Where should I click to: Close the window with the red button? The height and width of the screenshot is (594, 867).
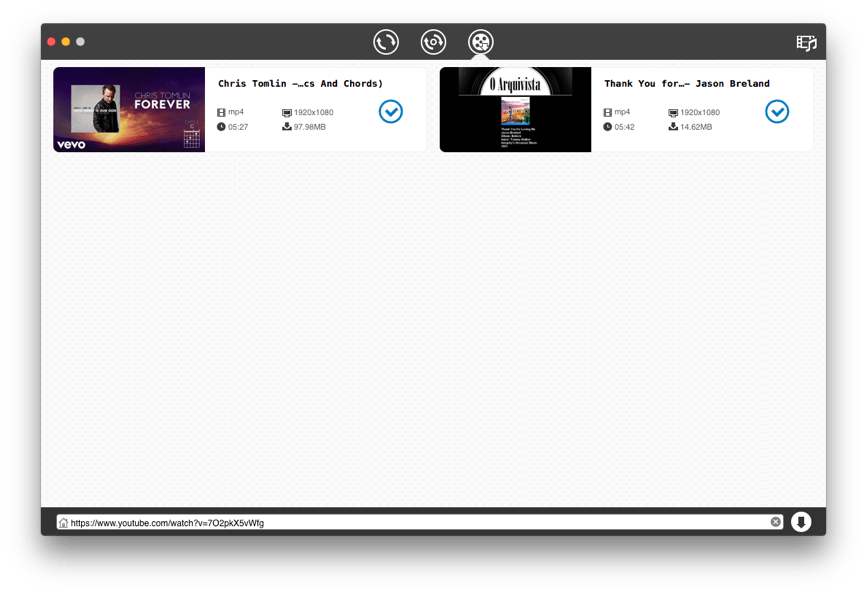(51, 41)
